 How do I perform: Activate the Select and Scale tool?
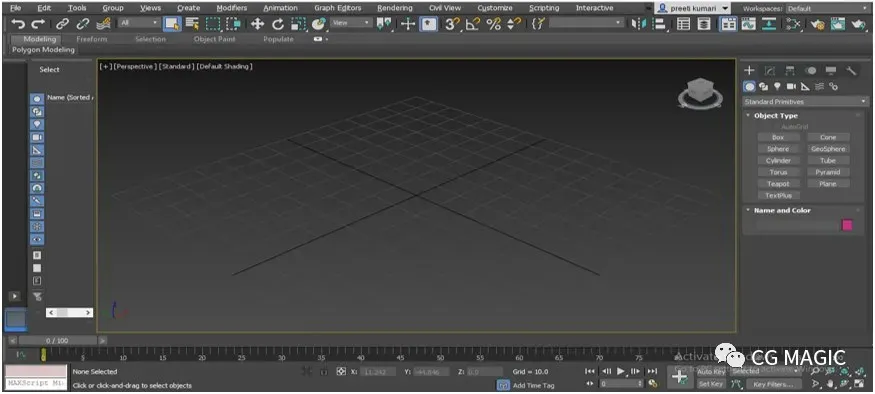point(299,24)
